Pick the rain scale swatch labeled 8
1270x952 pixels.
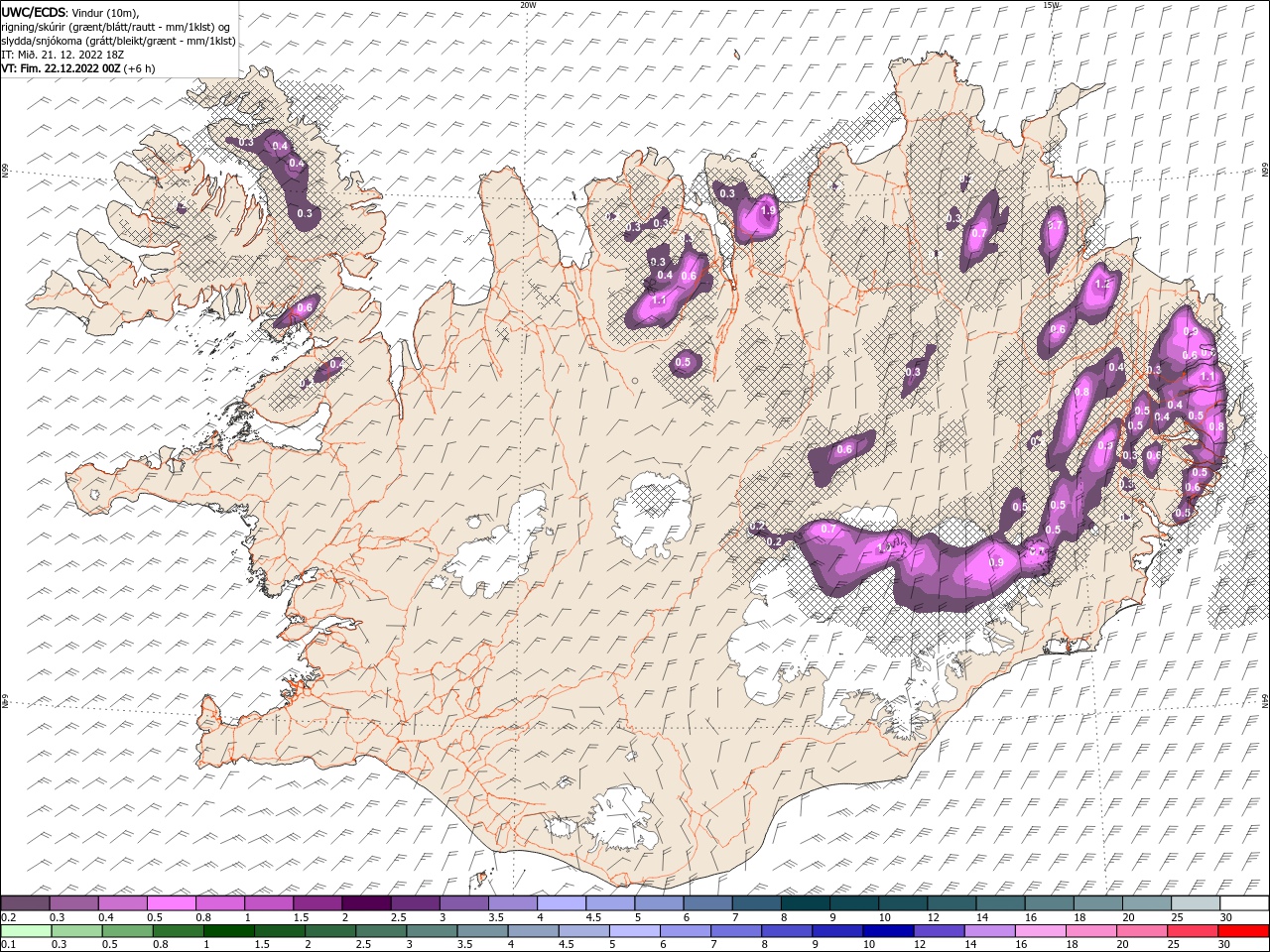coord(788,931)
